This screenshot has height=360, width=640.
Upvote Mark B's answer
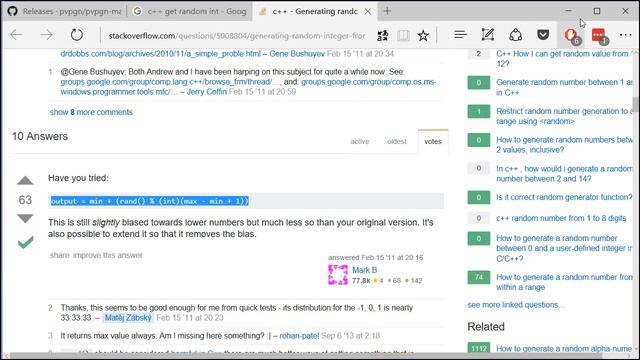25,180
